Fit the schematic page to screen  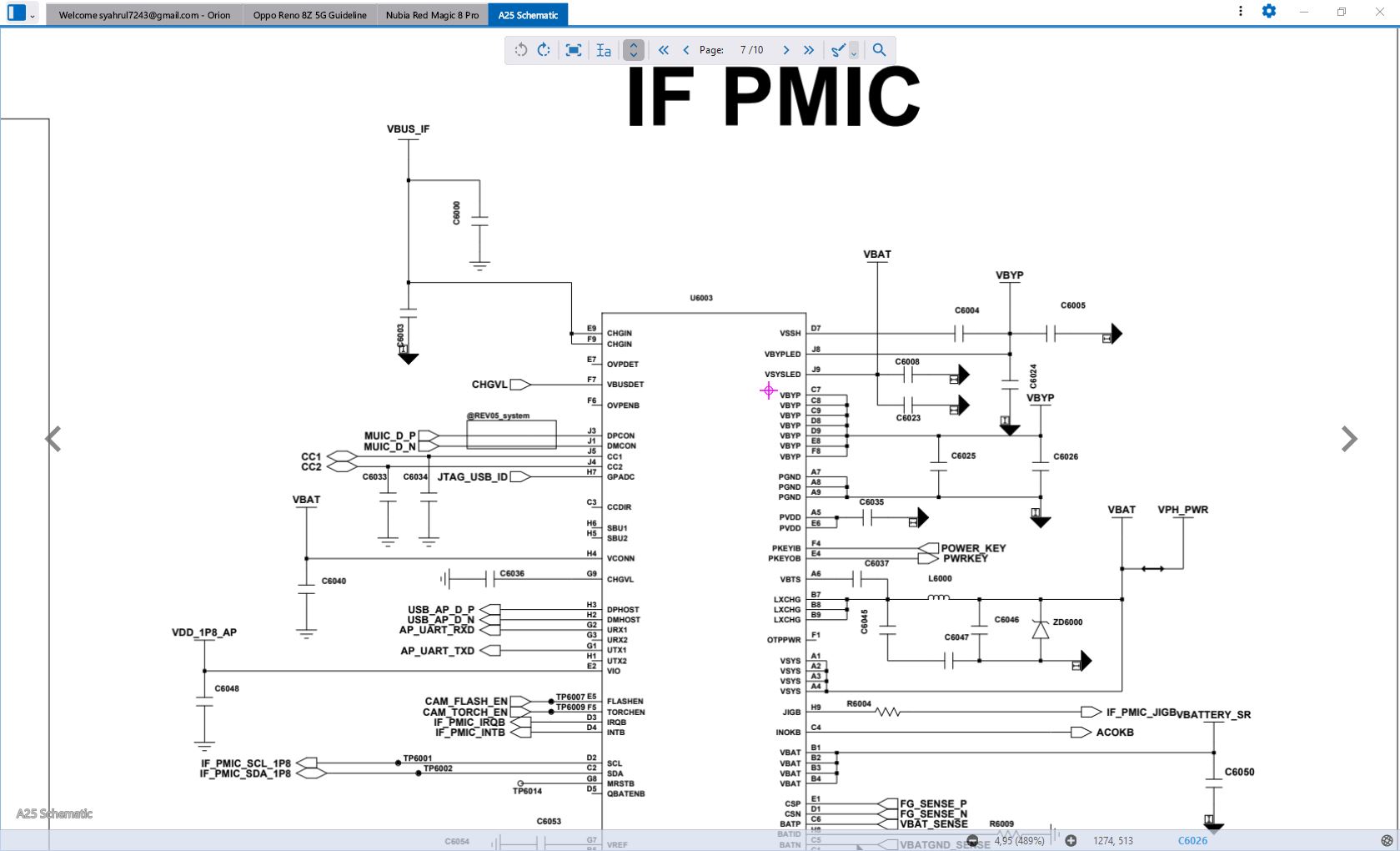pyautogui.click(x=574, y=50)
